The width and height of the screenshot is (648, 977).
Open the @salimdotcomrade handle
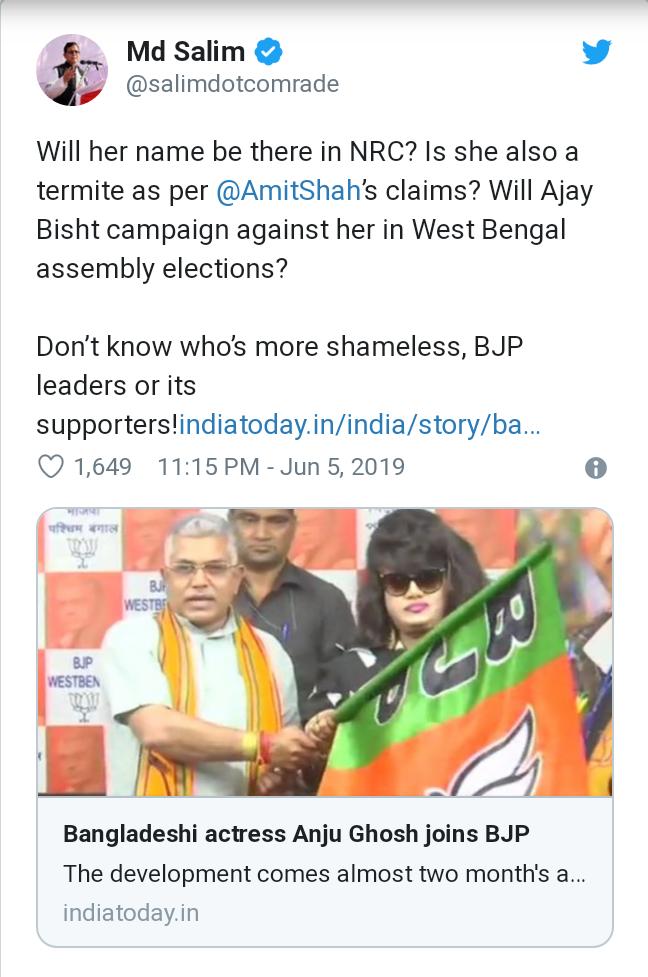pos(232,84)
